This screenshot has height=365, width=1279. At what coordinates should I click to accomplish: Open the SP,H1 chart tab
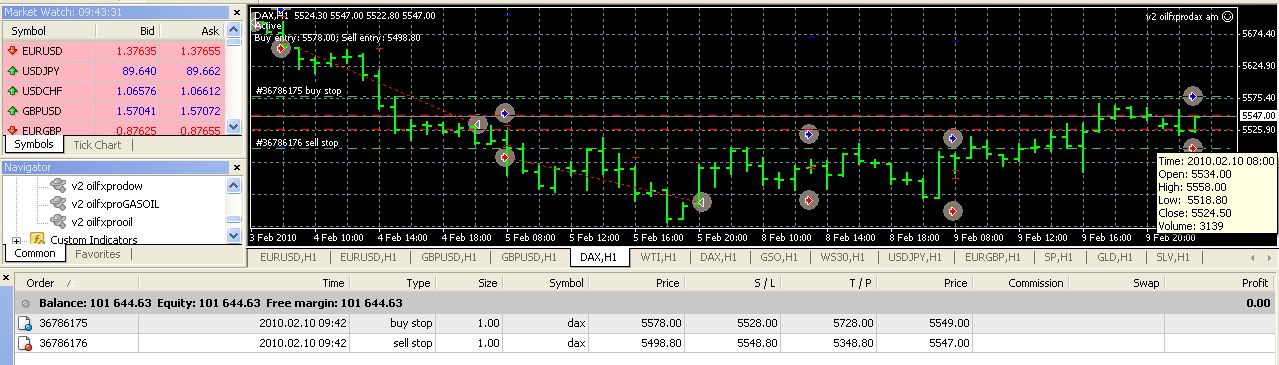click(1058, 257)
